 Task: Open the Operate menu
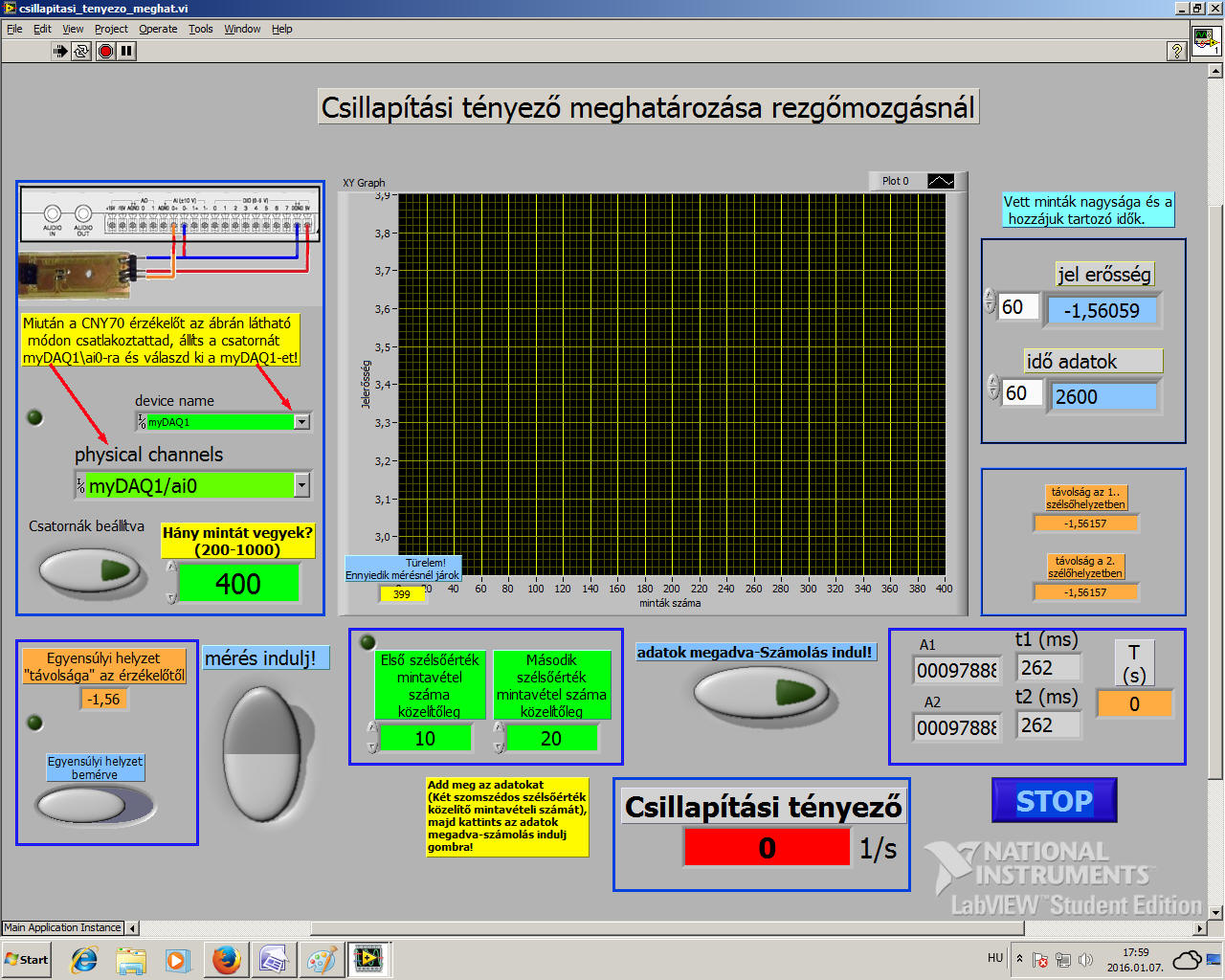158,29
